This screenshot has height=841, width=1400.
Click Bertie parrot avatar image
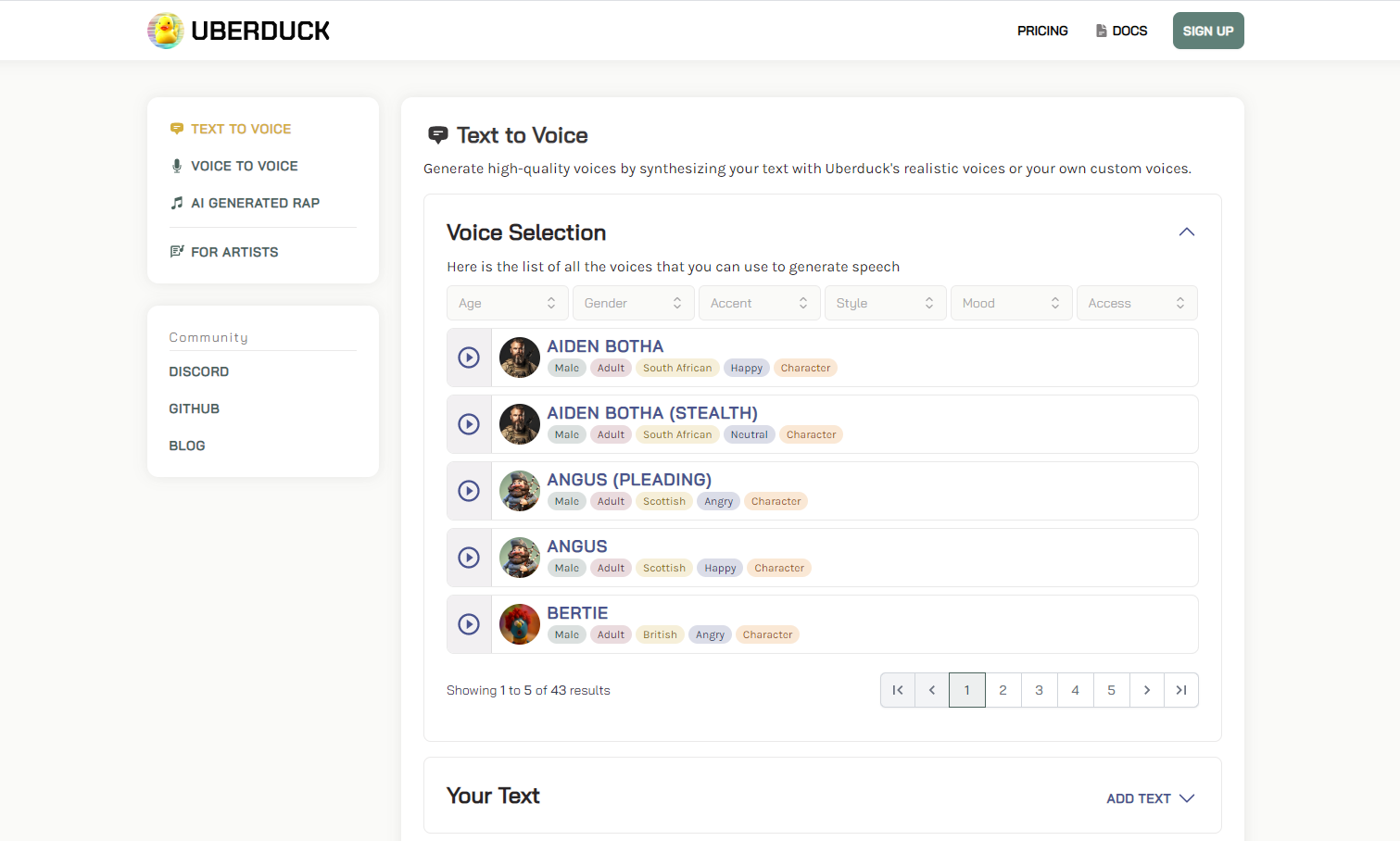[520, 624]
